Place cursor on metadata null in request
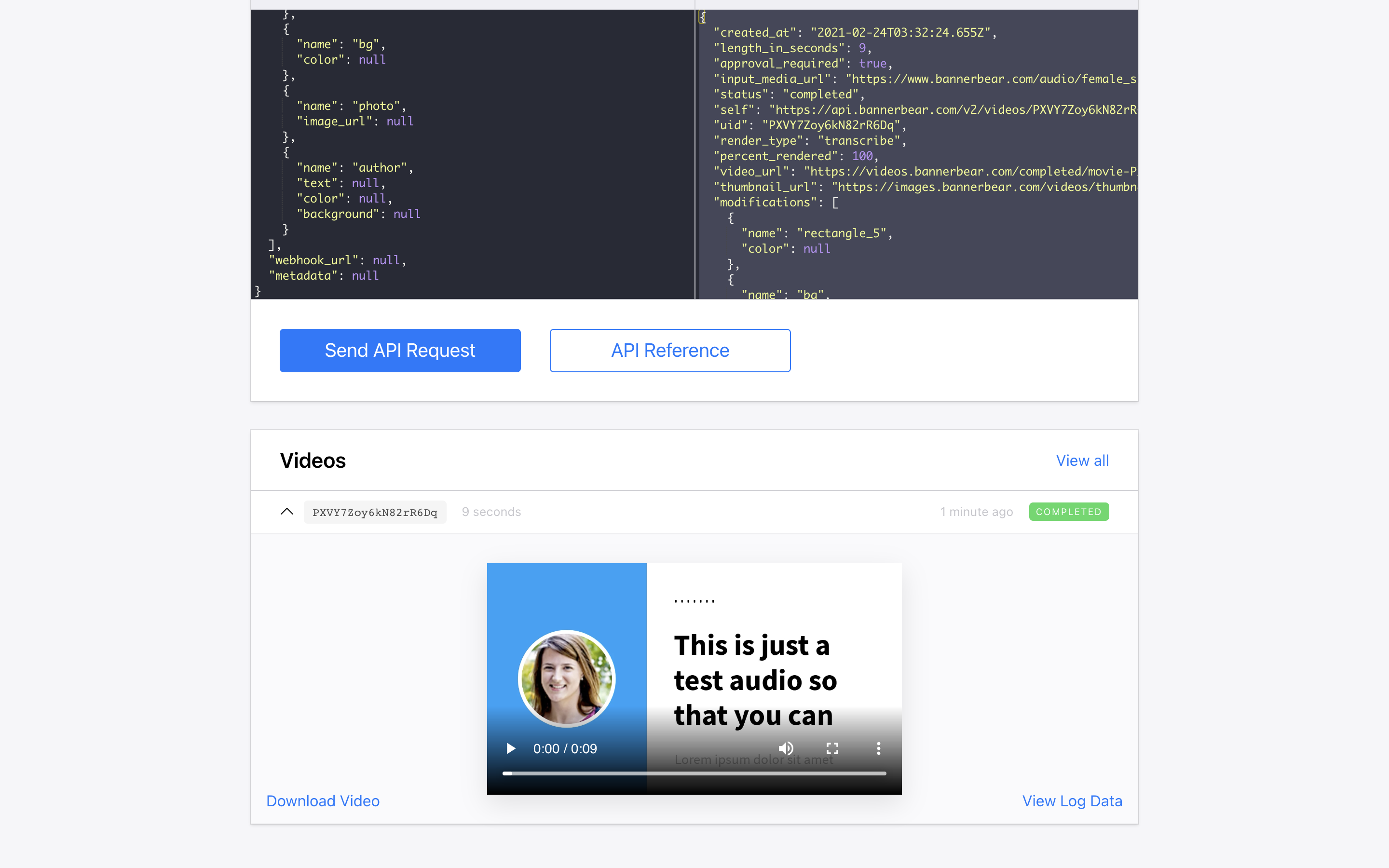The image size is (1389, 868). coord(365,276)
